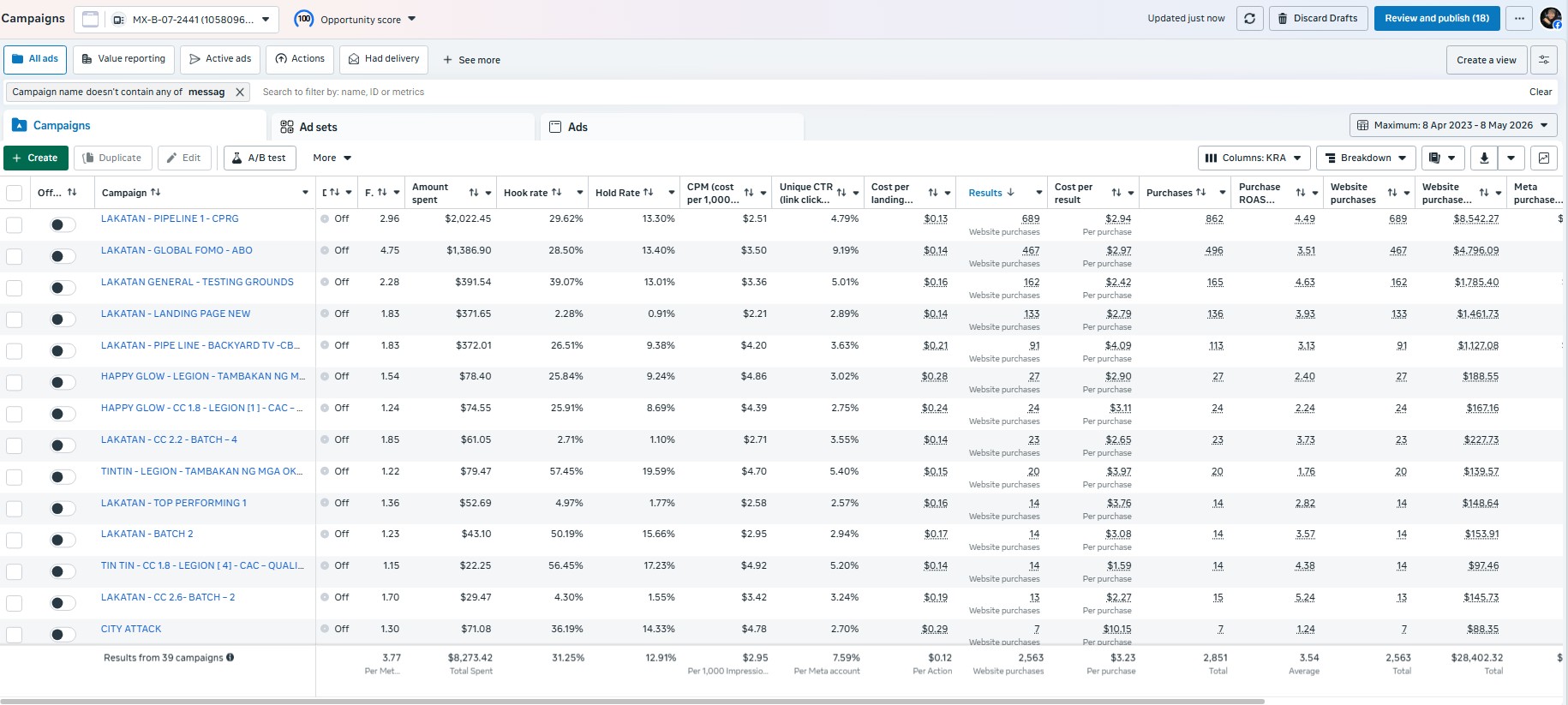The width and height of the screenshot is (1568, 705).
Task: Sort by Cost per result arrows
Action: click(x=1116, y=193)
